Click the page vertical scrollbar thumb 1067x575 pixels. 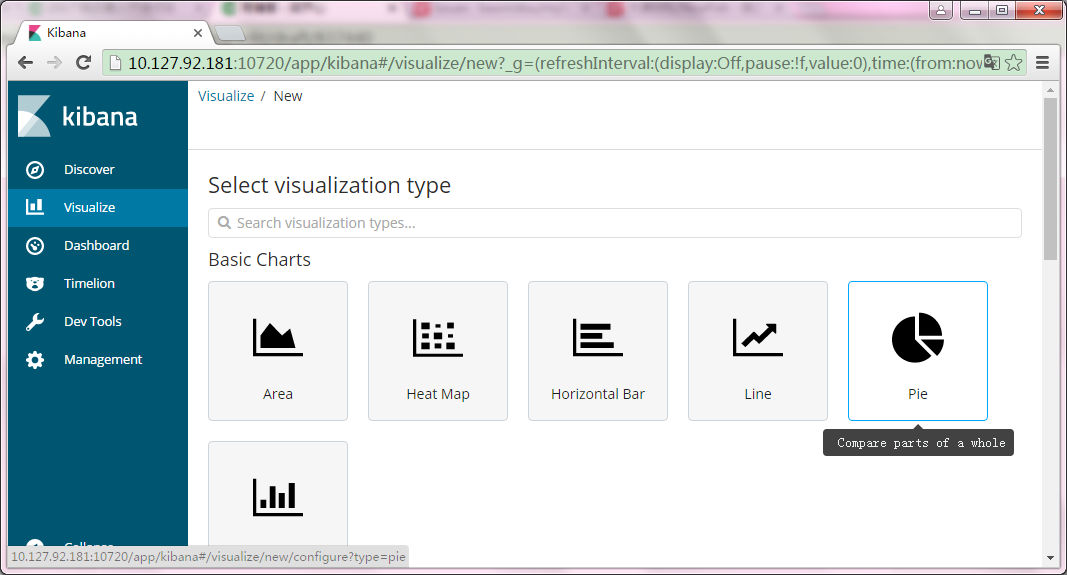[x=1050, y=178]
